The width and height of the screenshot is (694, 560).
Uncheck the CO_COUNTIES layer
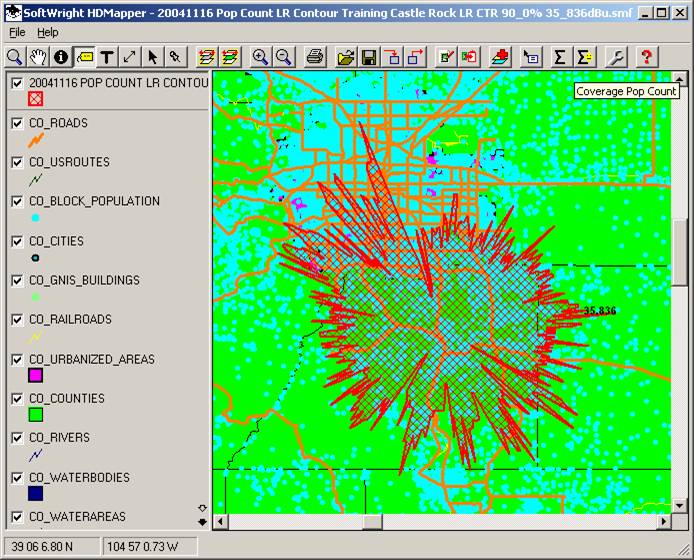tap(17, 399)
